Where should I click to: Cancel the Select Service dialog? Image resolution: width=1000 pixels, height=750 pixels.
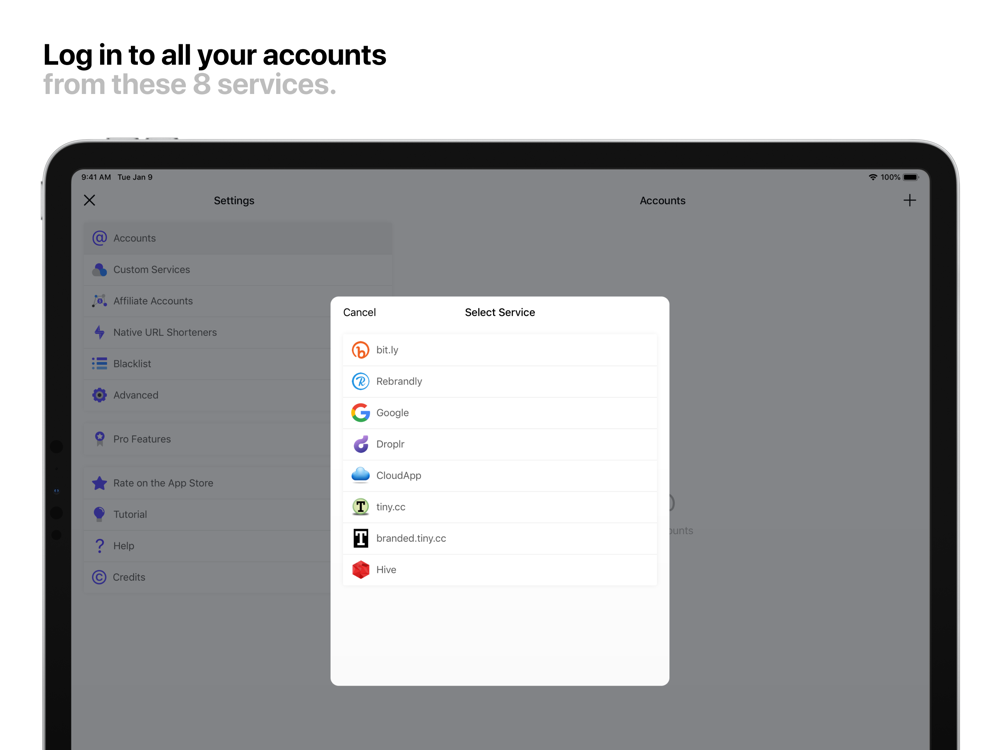coord(360,312)
